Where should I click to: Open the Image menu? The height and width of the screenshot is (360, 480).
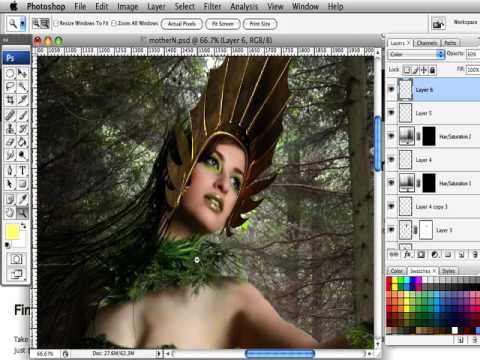click(x=127, y=6)
